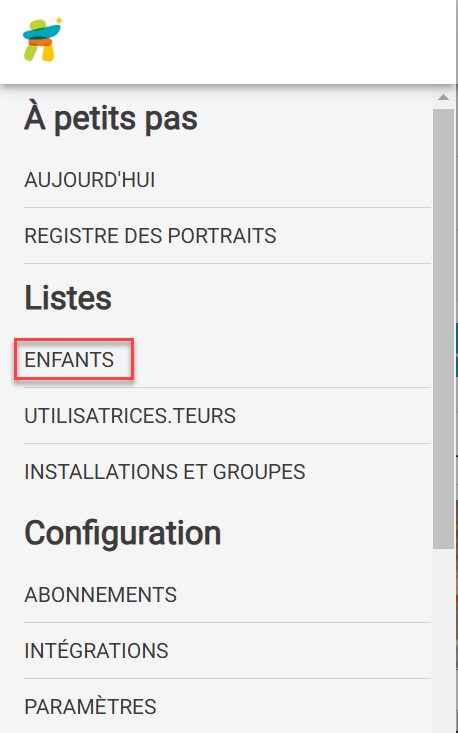This screenshot has width=458, height=733.
Task: Open INSTALLATIONS ET GROUPES
Action: tap(165, 472)
